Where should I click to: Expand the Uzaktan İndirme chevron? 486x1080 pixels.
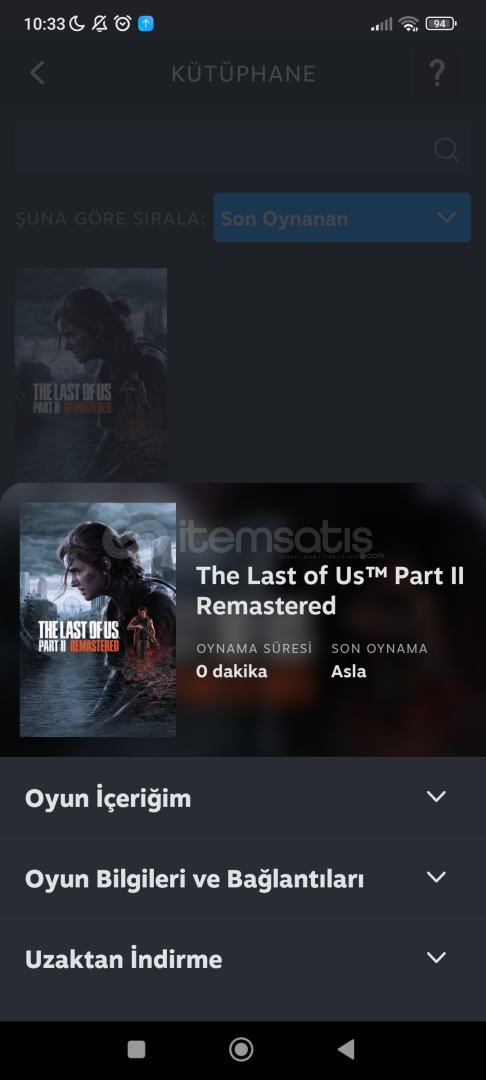click(436, 957)
